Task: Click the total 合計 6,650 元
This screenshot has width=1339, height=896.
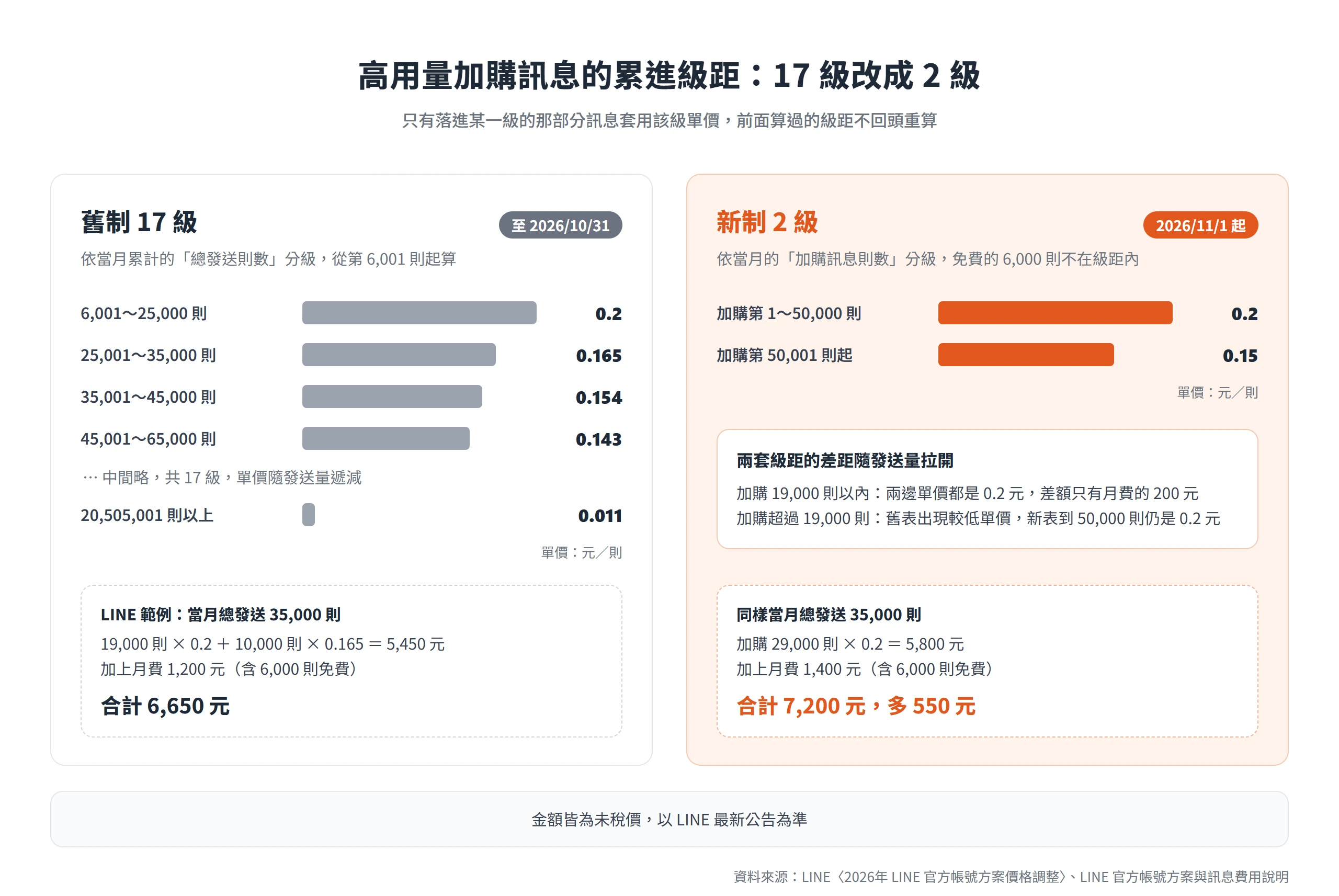Action: click(x=165, y=706)
